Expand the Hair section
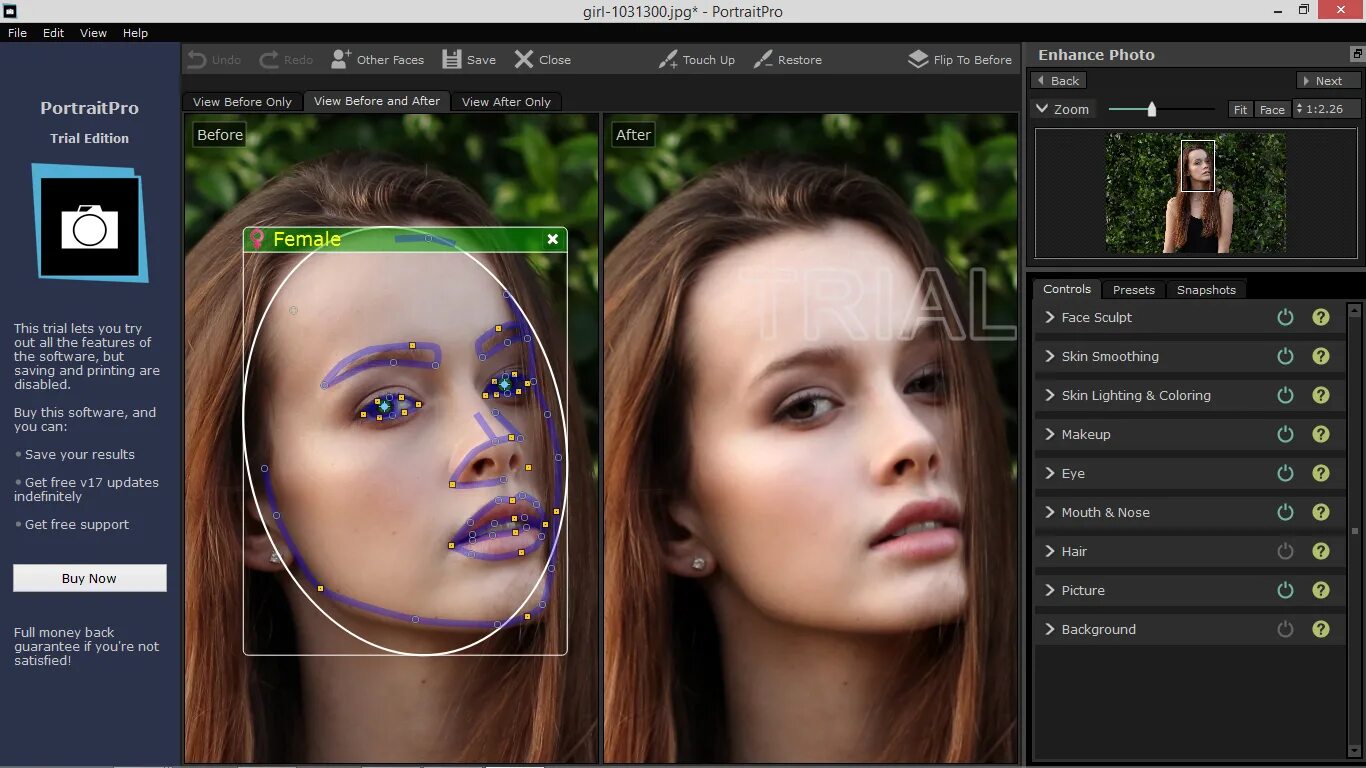The image size is (1366, 768). click(1050, 551)
